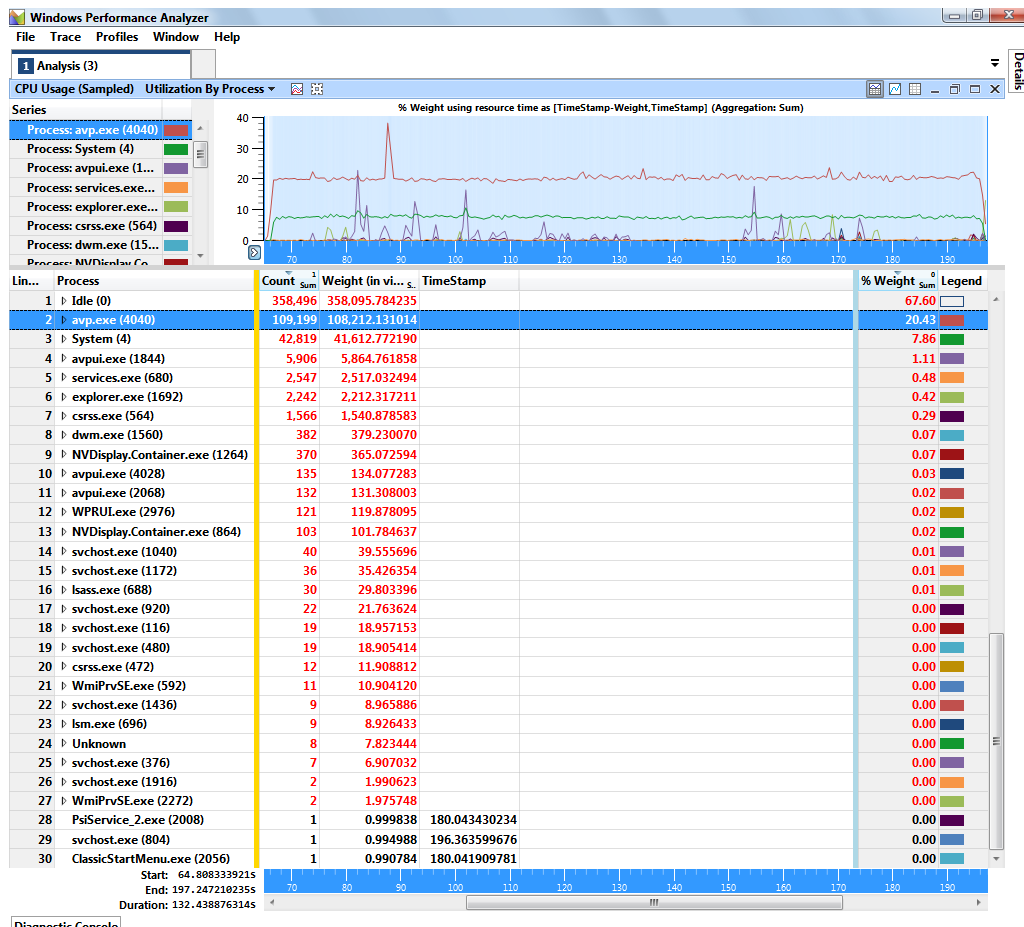1024x927 pixels.
Task: Toggle services.exe (680) legend box in table
Action: (952, 378)
